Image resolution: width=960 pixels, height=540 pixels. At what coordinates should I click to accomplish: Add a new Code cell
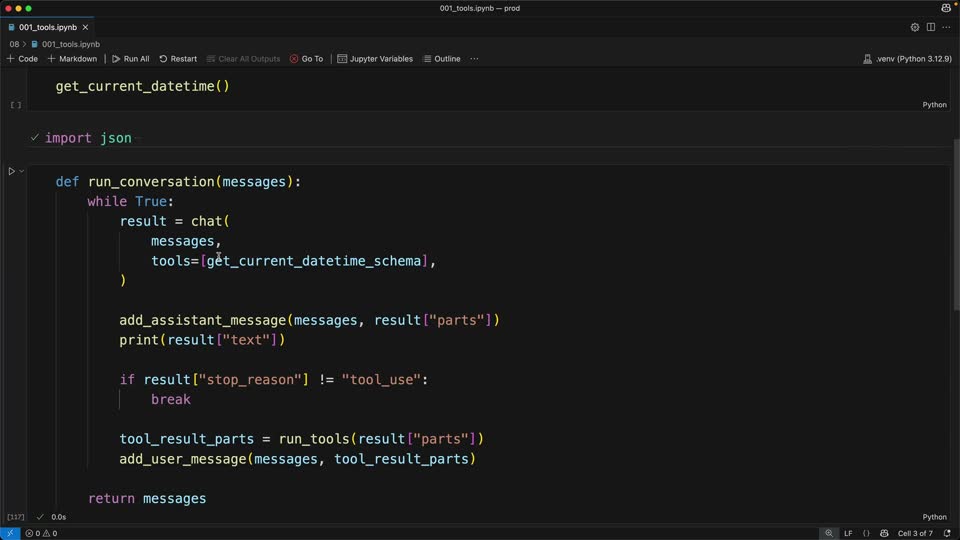pos(22,59)
